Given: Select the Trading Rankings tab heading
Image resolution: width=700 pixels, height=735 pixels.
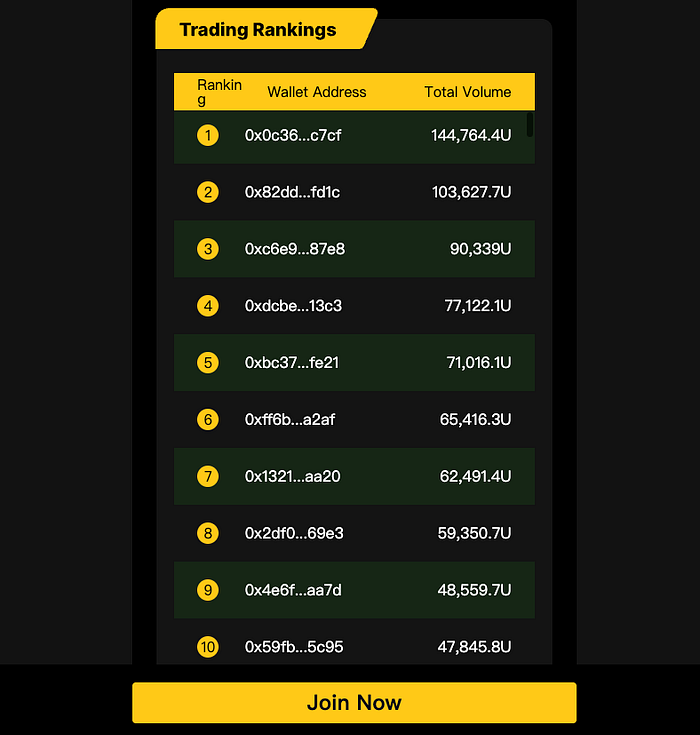Looking at the screenshot, I should 258,29.
